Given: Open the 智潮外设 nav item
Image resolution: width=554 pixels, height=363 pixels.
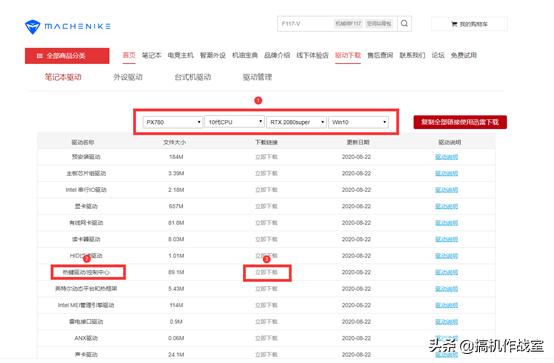Looking at the screenshot, I should [x=213, y=55].
